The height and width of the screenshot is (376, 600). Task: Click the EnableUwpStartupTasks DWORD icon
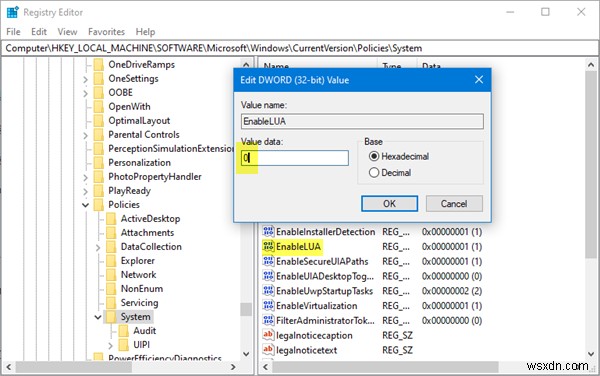268,291
